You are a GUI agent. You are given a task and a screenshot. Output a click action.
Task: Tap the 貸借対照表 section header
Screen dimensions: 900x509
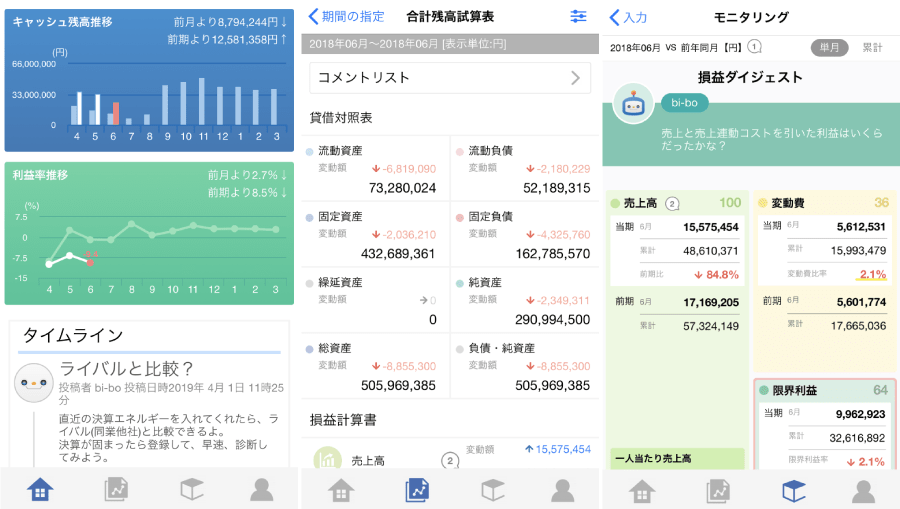tap(341, 118)
